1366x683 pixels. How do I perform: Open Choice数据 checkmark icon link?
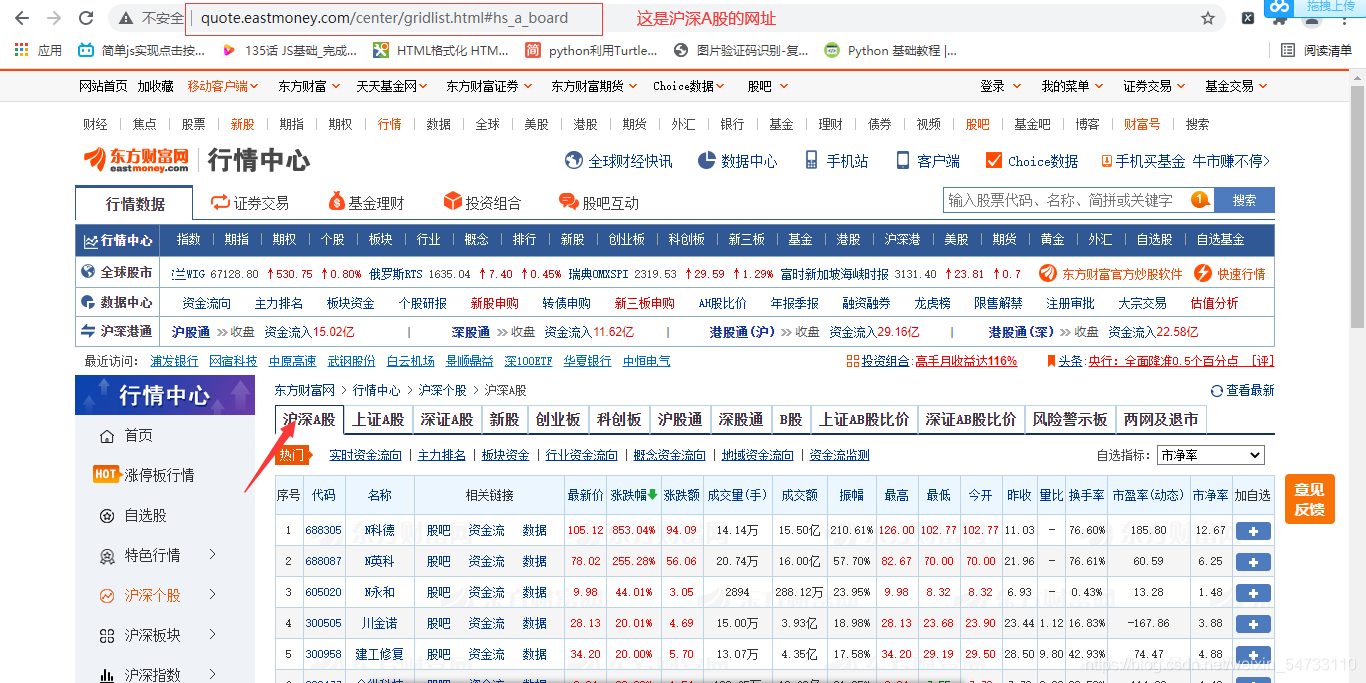pos(1032,161)
